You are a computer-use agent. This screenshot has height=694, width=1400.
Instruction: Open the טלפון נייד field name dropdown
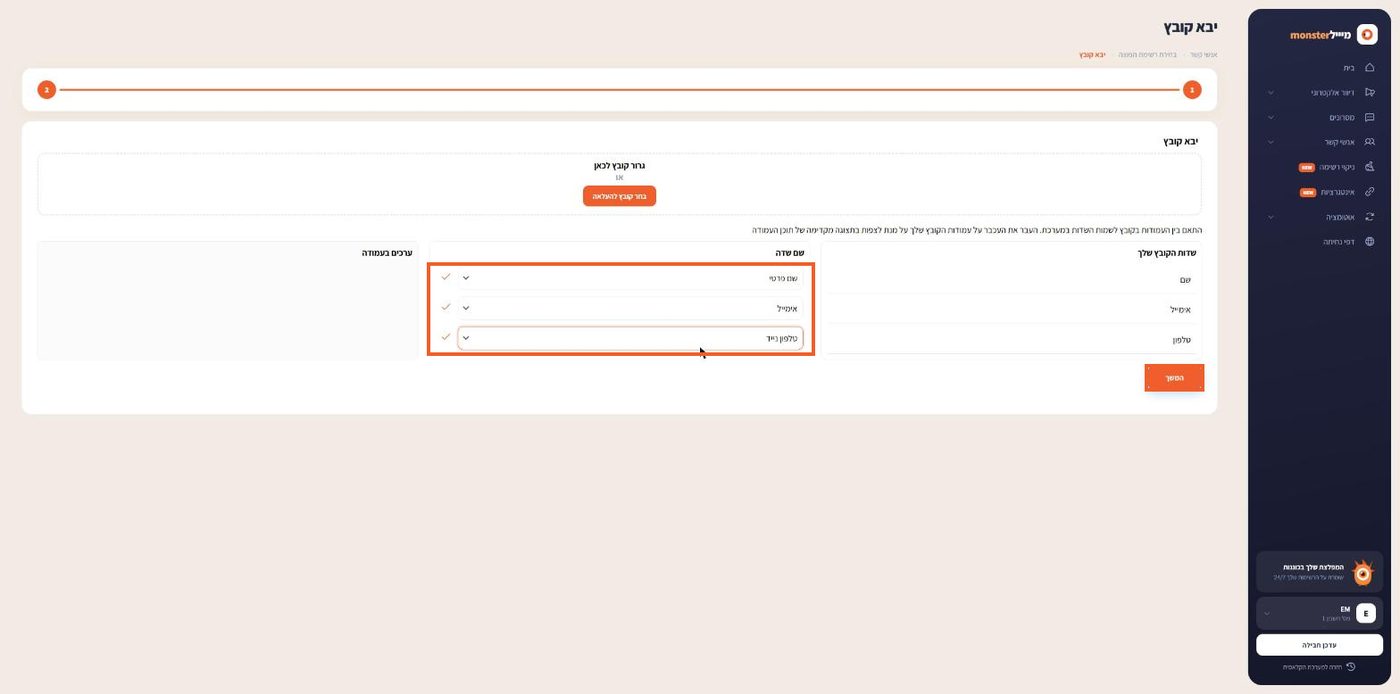[630, 338]
